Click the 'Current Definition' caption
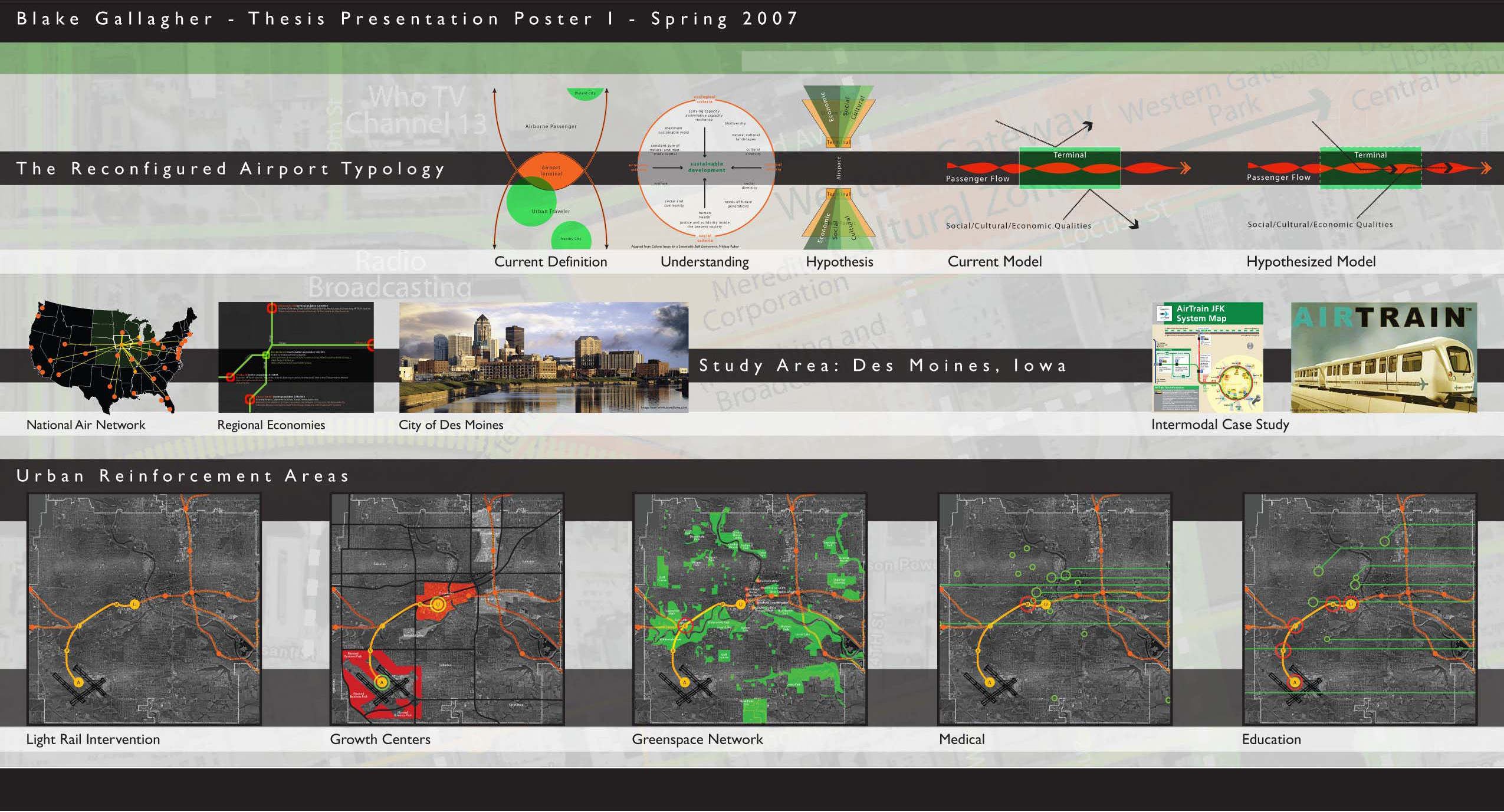The image size is (1504, 812). [x=550, y=262]
